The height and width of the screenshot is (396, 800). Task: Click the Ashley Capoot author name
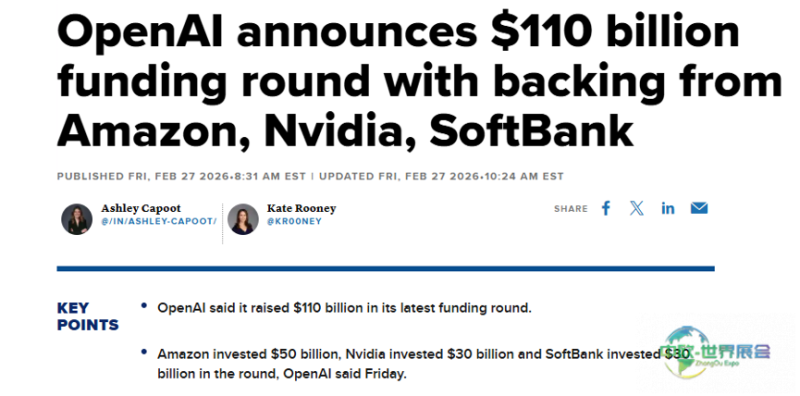pos(141,208)
